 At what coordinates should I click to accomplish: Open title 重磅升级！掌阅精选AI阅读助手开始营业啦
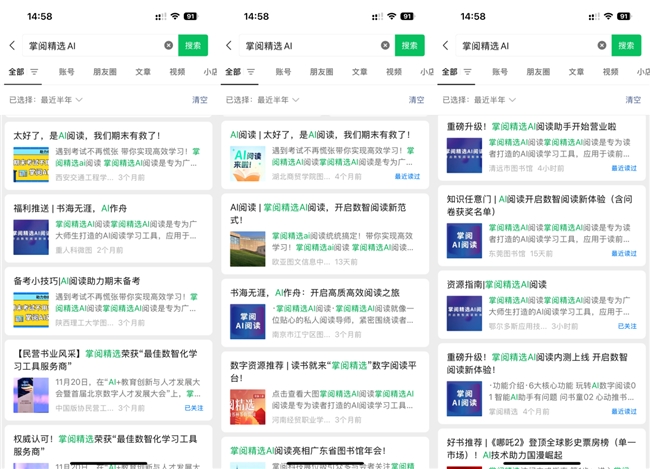[x=531, y=126]
